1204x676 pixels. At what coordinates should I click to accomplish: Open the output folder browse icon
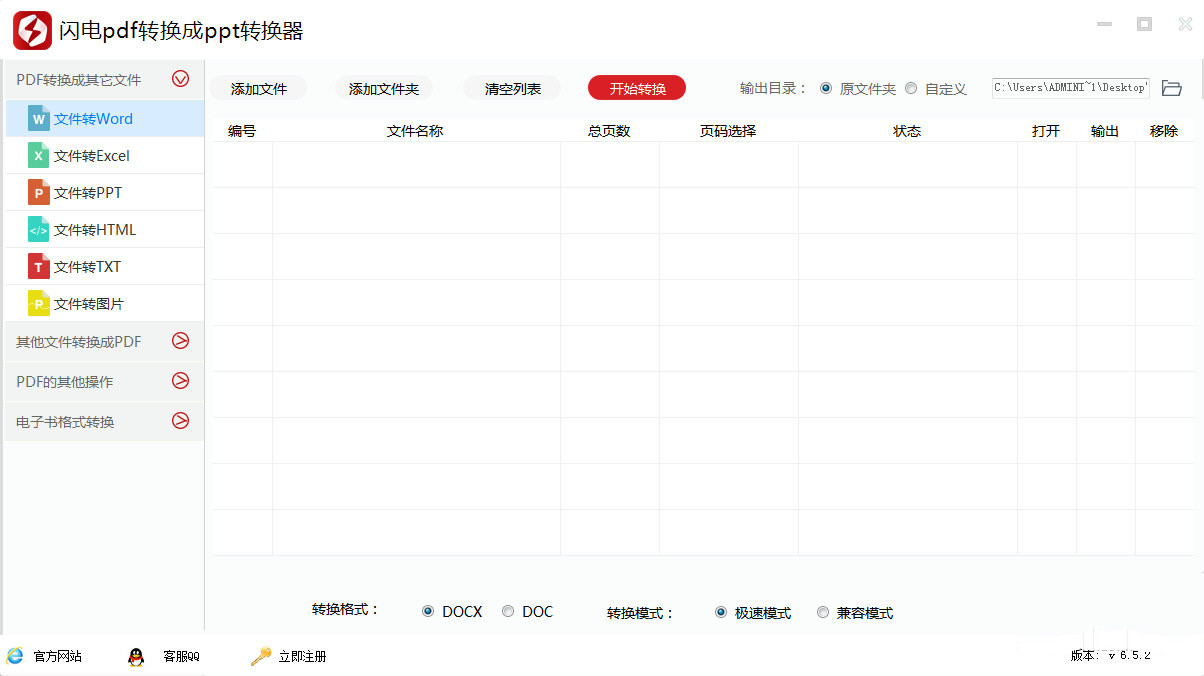click(x=1171, y=87)
